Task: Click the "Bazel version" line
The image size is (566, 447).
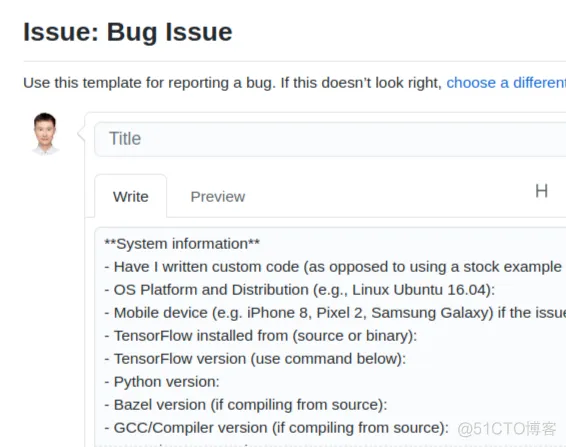Action: click(x=245, y=405)
